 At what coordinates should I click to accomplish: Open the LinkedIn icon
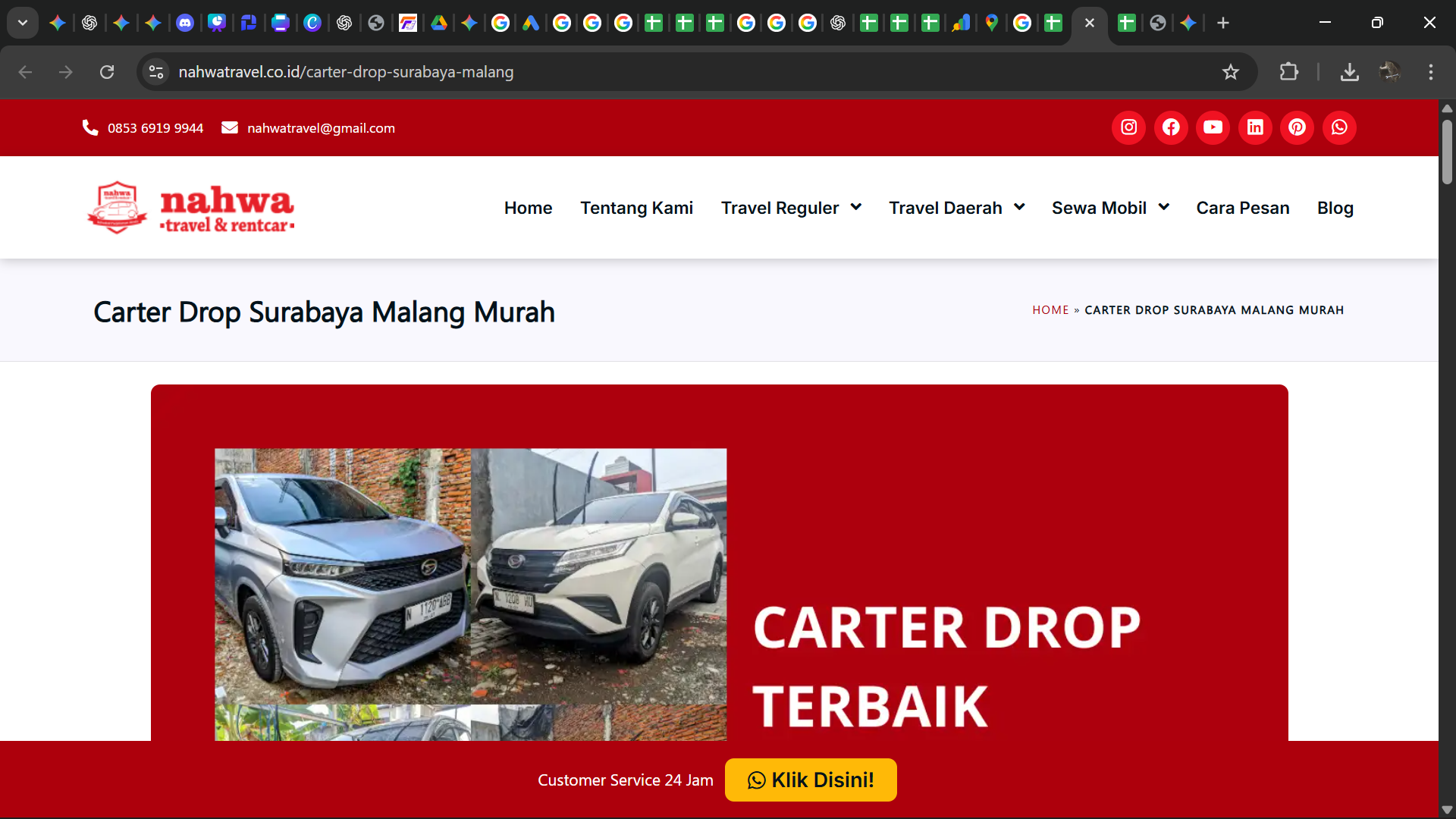[x=1255, y=127]
